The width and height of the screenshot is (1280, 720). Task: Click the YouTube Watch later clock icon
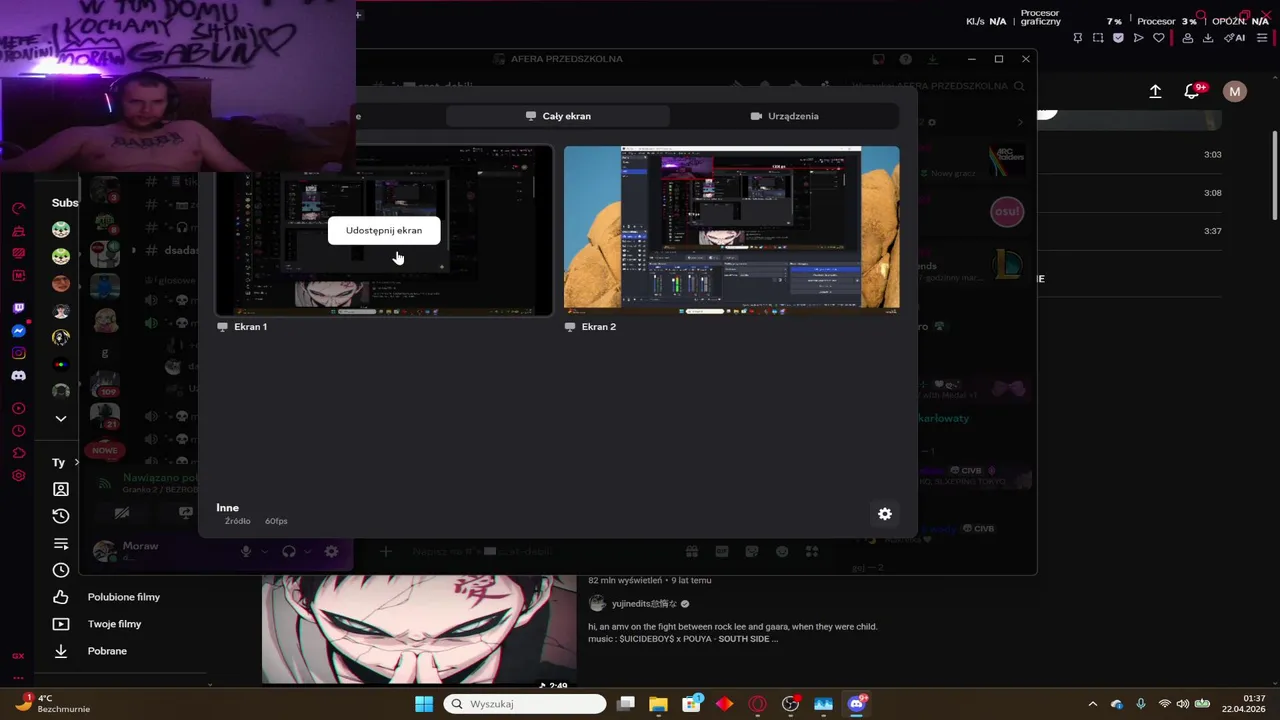point(61,570)
